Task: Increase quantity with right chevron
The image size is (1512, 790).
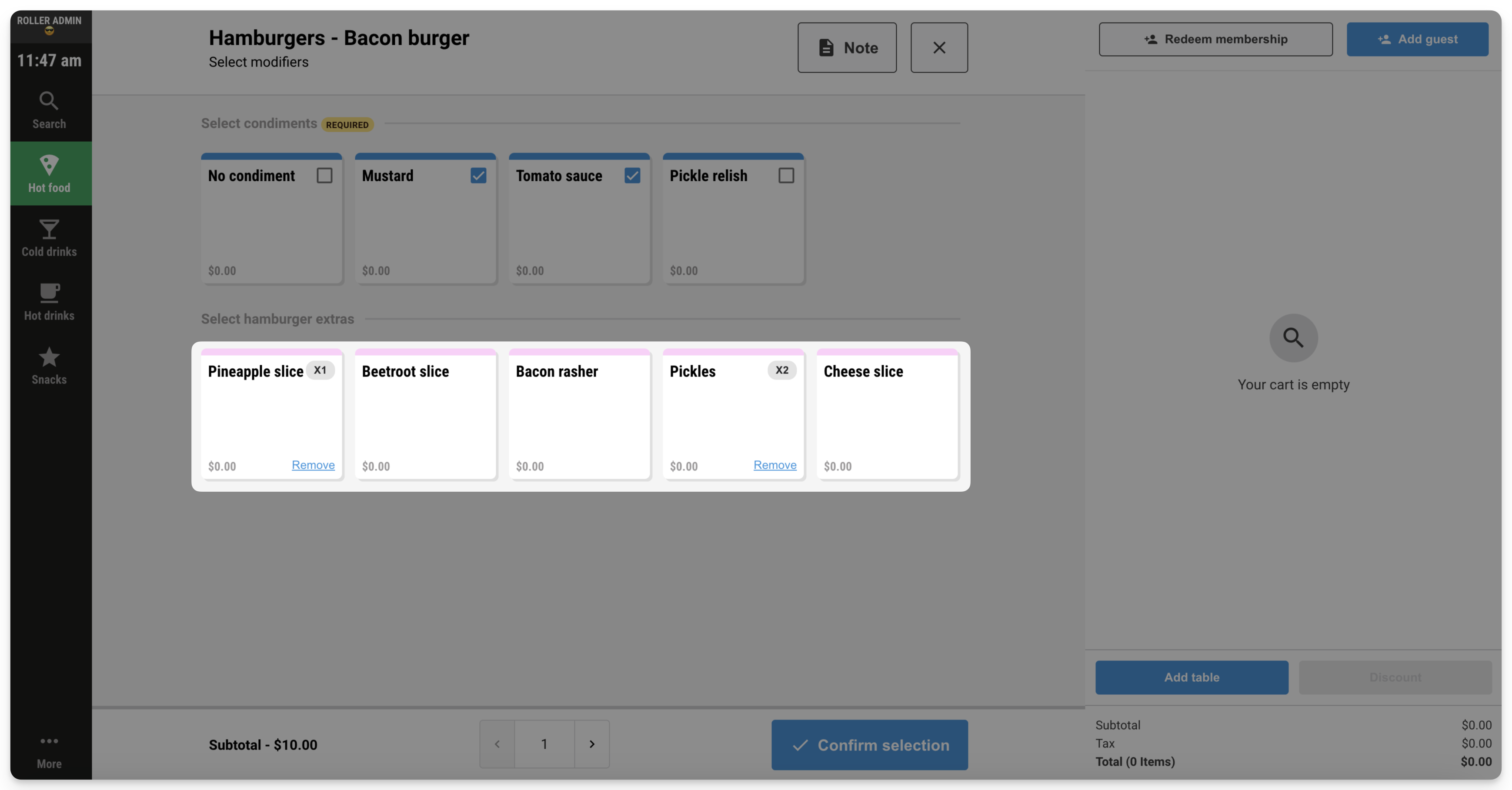Action: tap(592, 743)
